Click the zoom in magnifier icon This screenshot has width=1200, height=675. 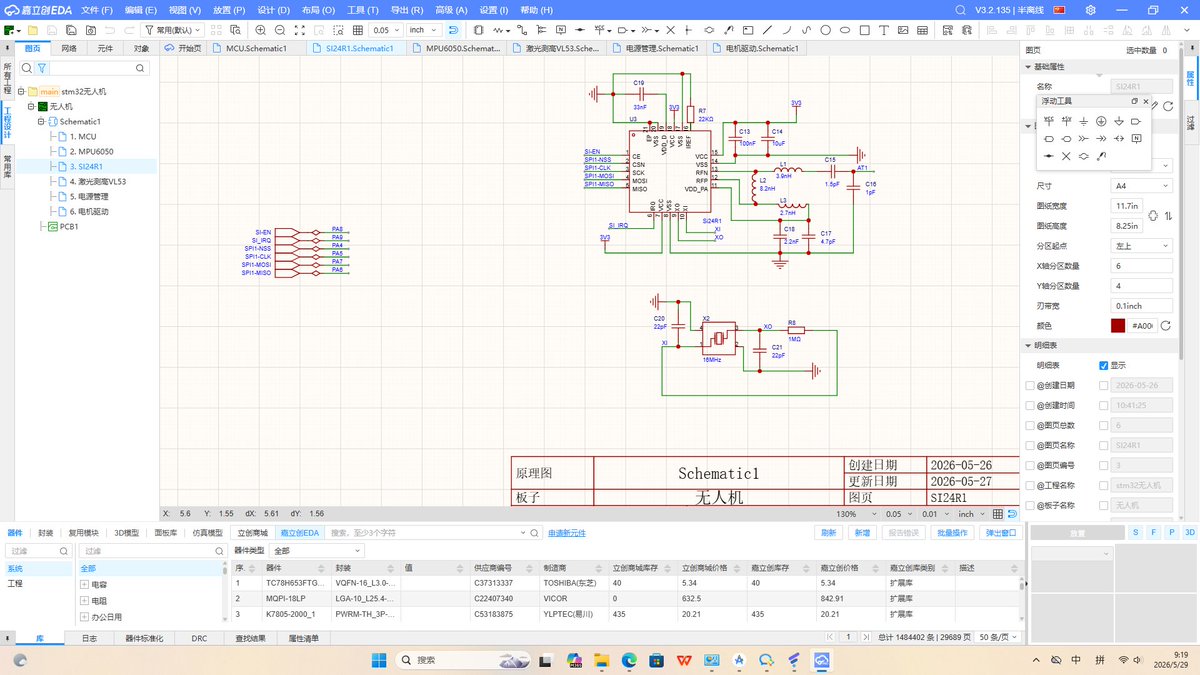coord(261,30)
